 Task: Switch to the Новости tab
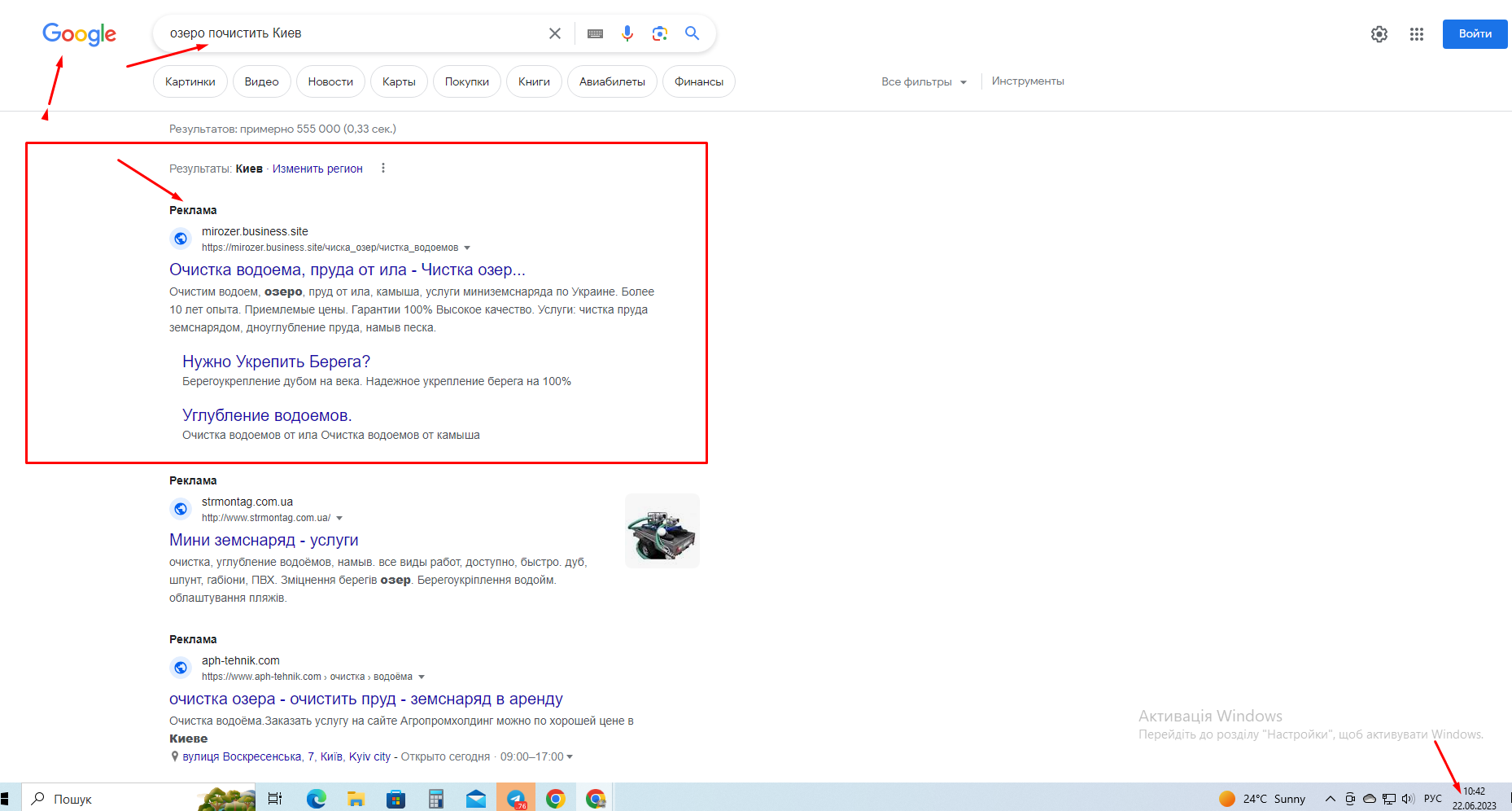pos(330,81)
